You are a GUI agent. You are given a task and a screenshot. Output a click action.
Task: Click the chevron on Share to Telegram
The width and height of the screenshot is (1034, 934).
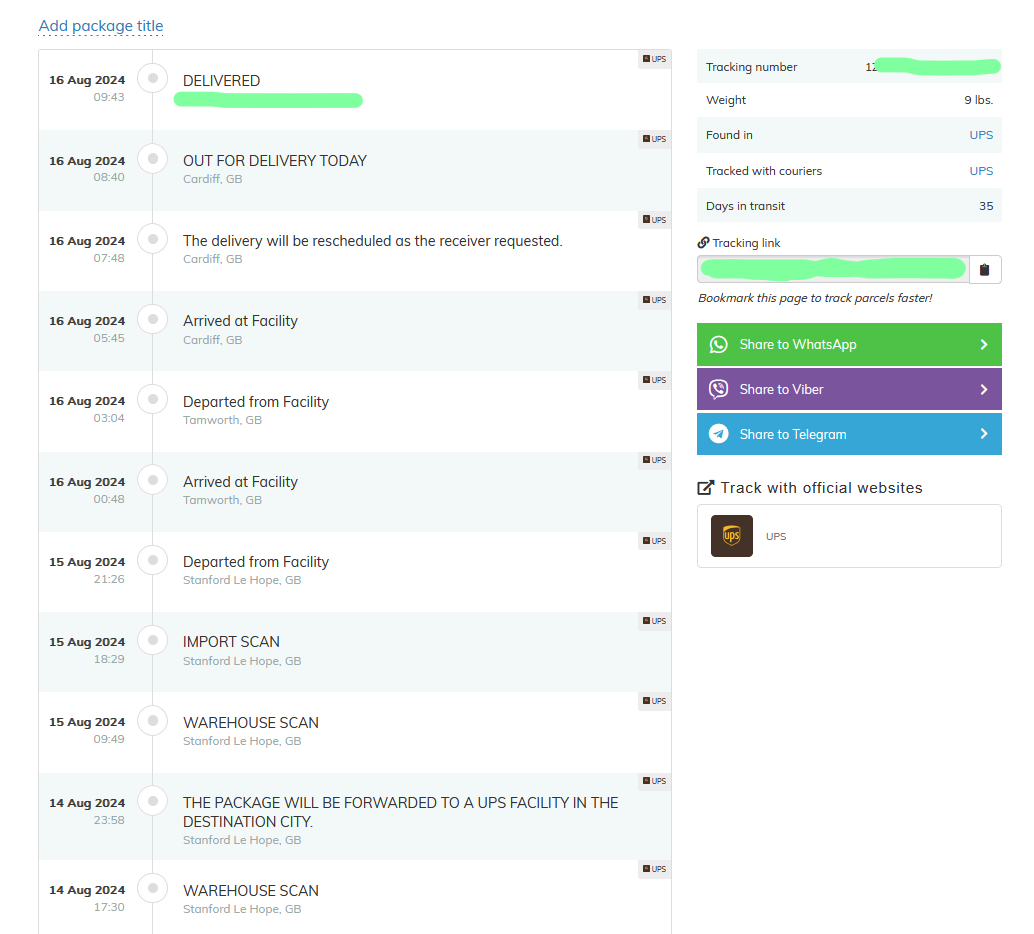[x=983, y=435]
